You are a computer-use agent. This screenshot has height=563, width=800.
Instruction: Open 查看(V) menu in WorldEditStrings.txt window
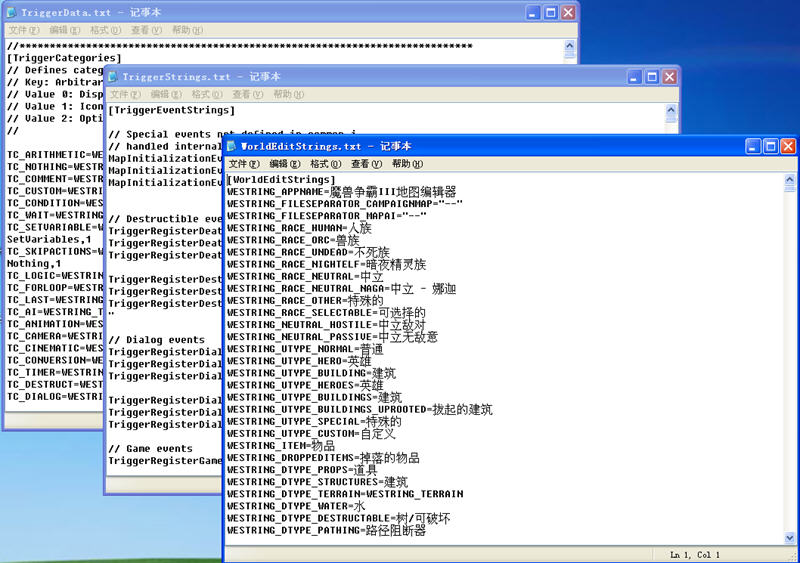(x=366, y=164)
